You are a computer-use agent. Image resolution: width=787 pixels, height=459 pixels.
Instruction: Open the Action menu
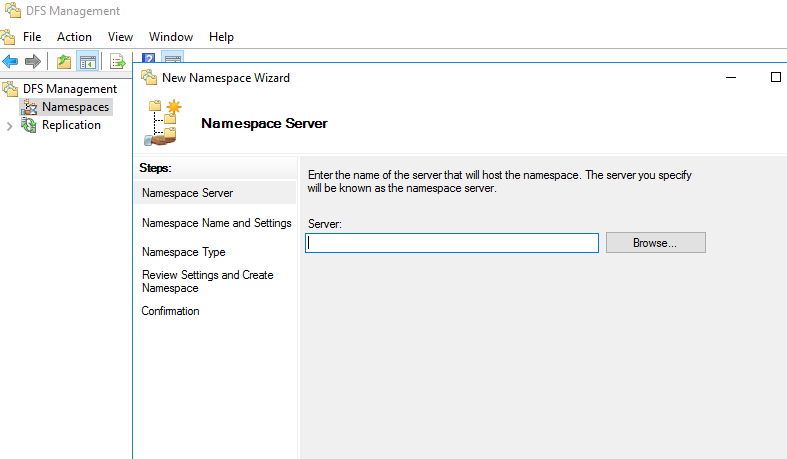pos(74,37)
